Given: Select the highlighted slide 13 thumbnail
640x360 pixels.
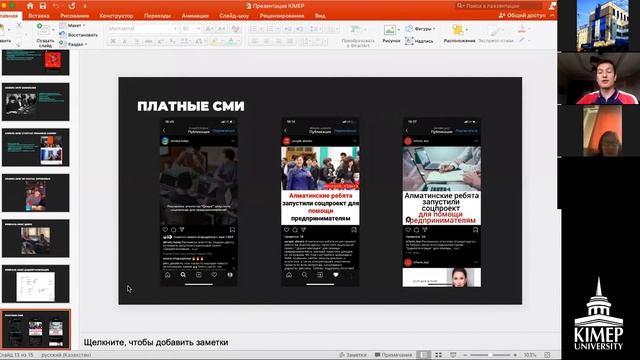Looking at the screenshot, I should (x=36, y=329).
